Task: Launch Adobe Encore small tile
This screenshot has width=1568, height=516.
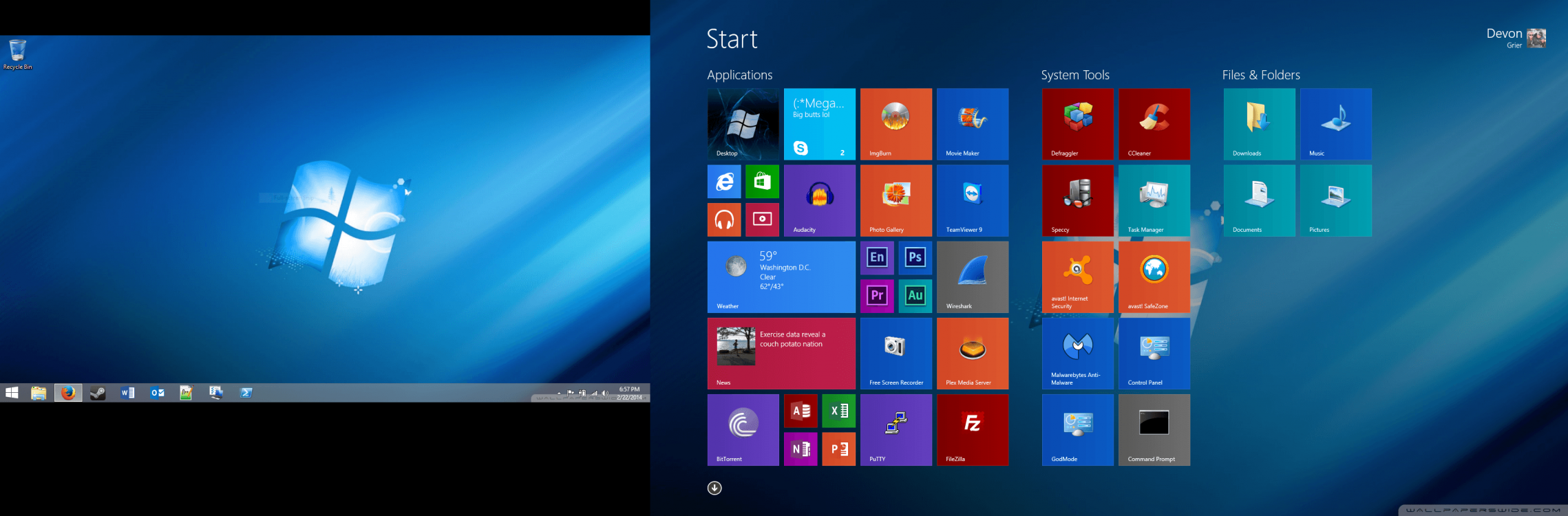Action: [877, 258]
